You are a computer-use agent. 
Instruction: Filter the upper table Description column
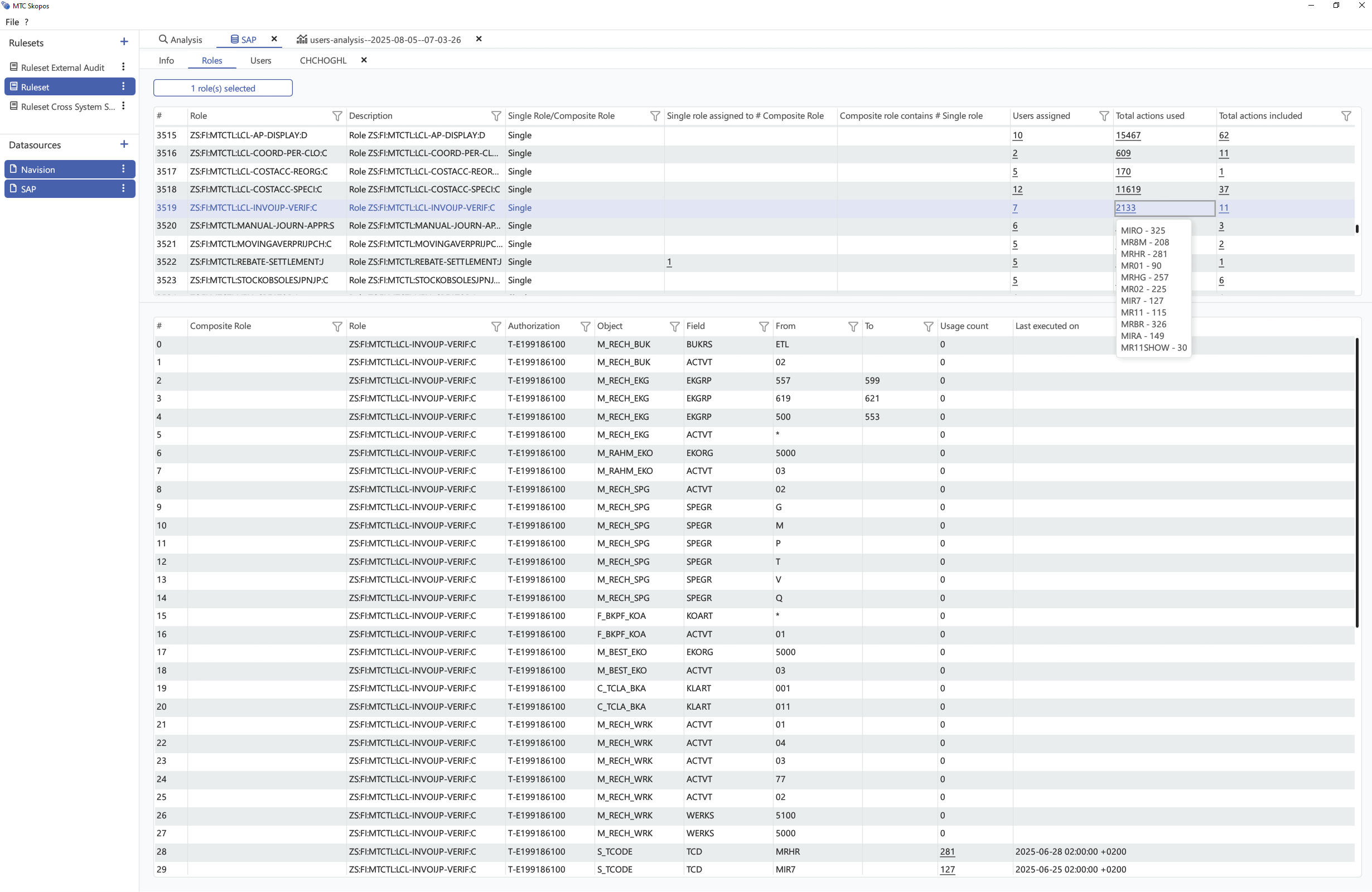pyautogui.click(x=496, y=116)
